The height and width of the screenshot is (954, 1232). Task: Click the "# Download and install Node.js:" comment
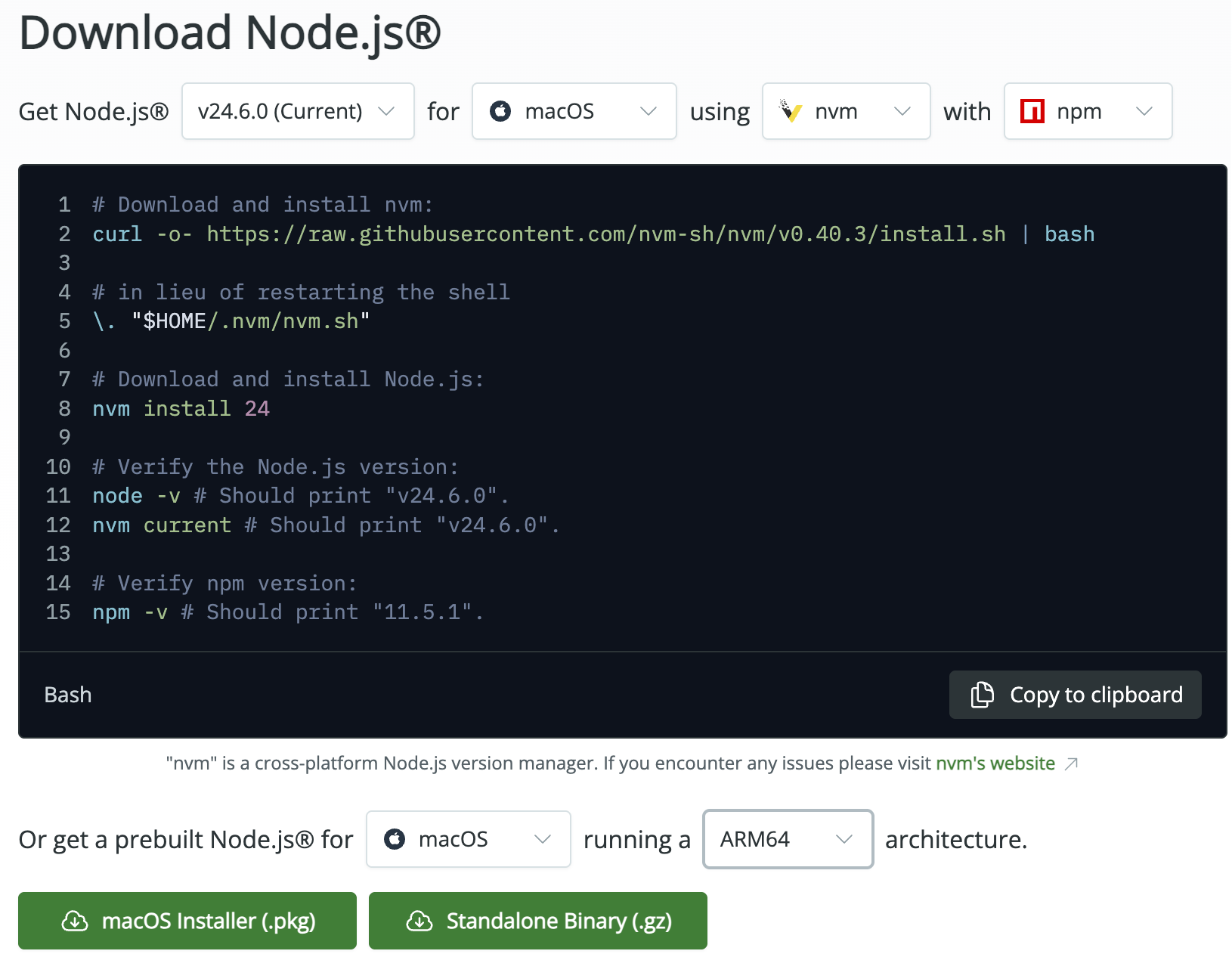coord(288,379)
